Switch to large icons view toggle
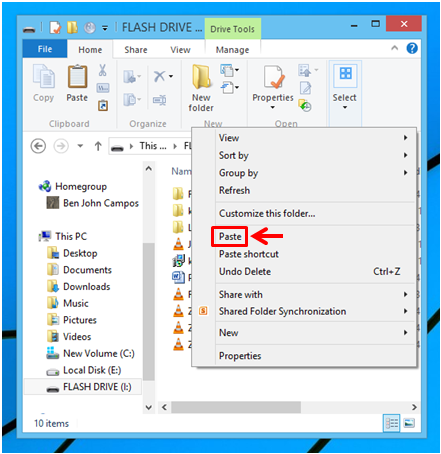Image resolution: width=441 pixels, height=454 pixels. pos(409,423)
